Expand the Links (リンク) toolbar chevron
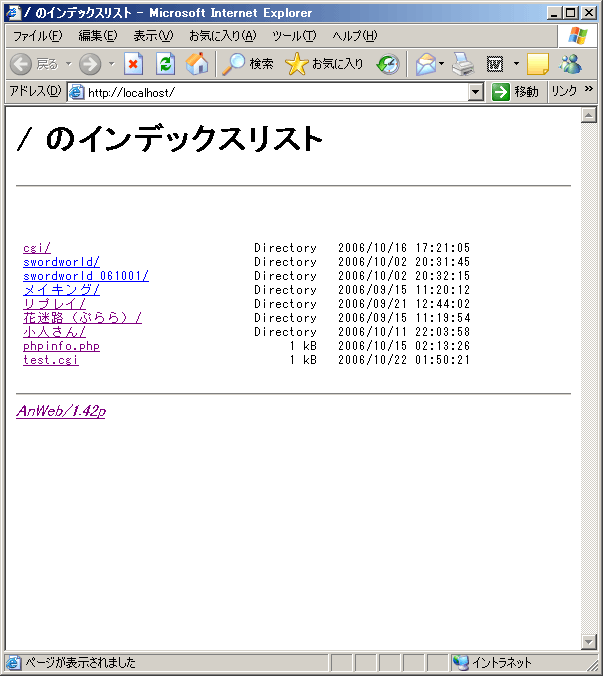This screenshot has width=603, height=676. (589, 91)
